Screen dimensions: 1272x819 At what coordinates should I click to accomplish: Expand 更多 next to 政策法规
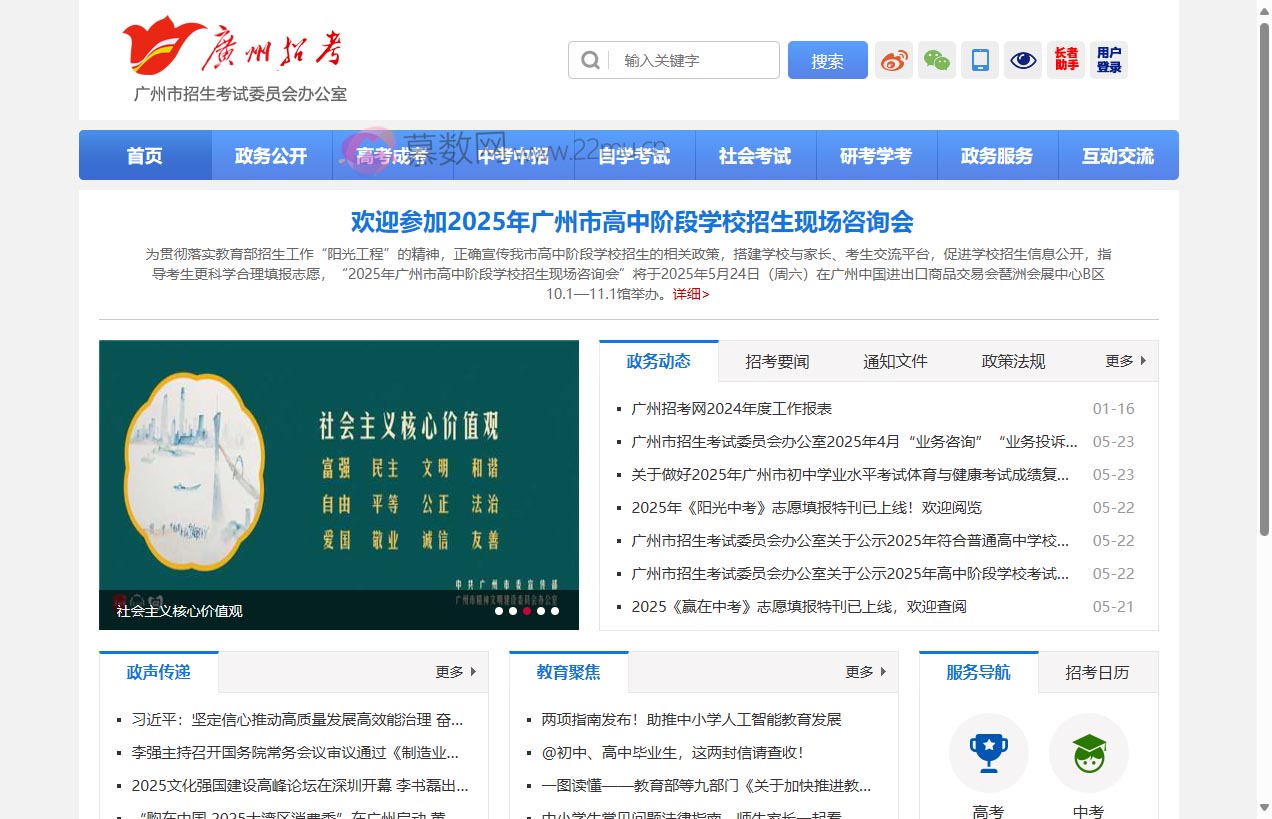1120,361
